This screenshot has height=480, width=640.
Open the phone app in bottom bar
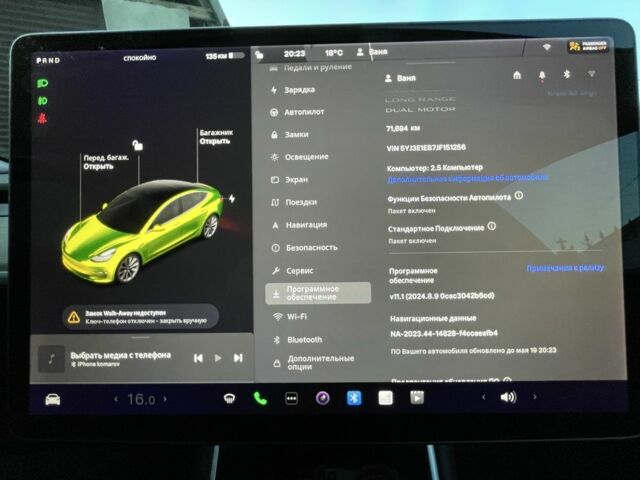coord(260,398)
